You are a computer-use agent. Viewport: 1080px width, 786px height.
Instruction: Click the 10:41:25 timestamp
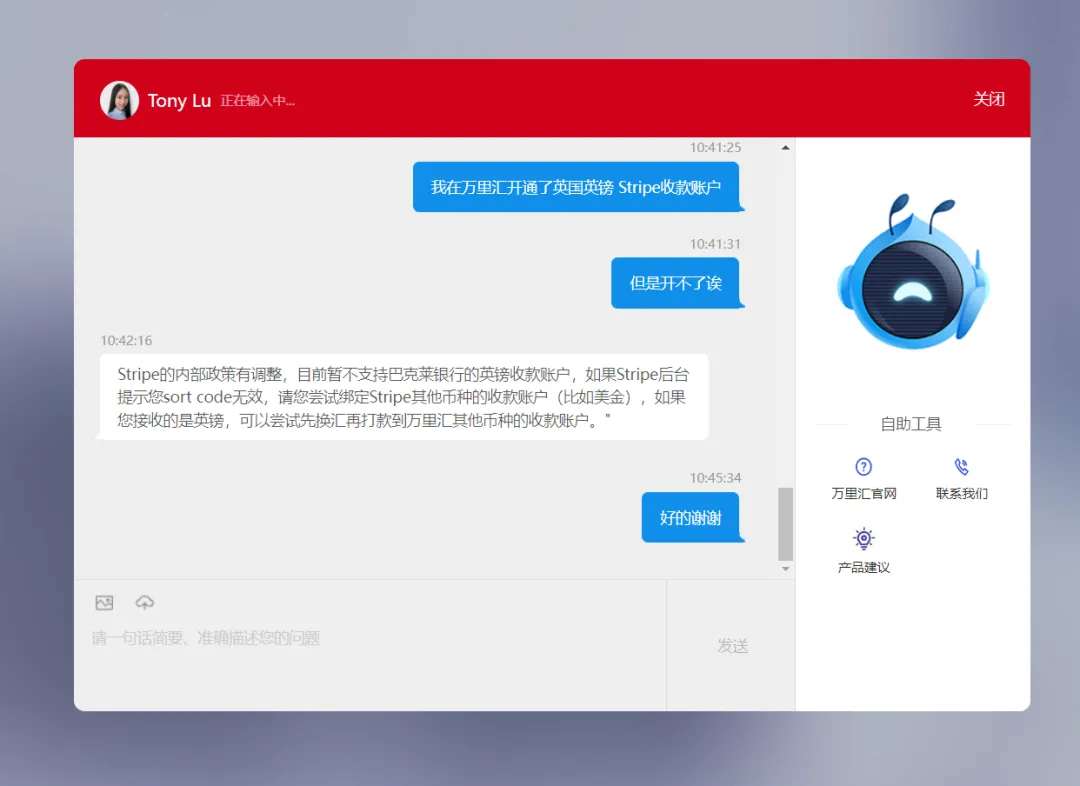716,147
